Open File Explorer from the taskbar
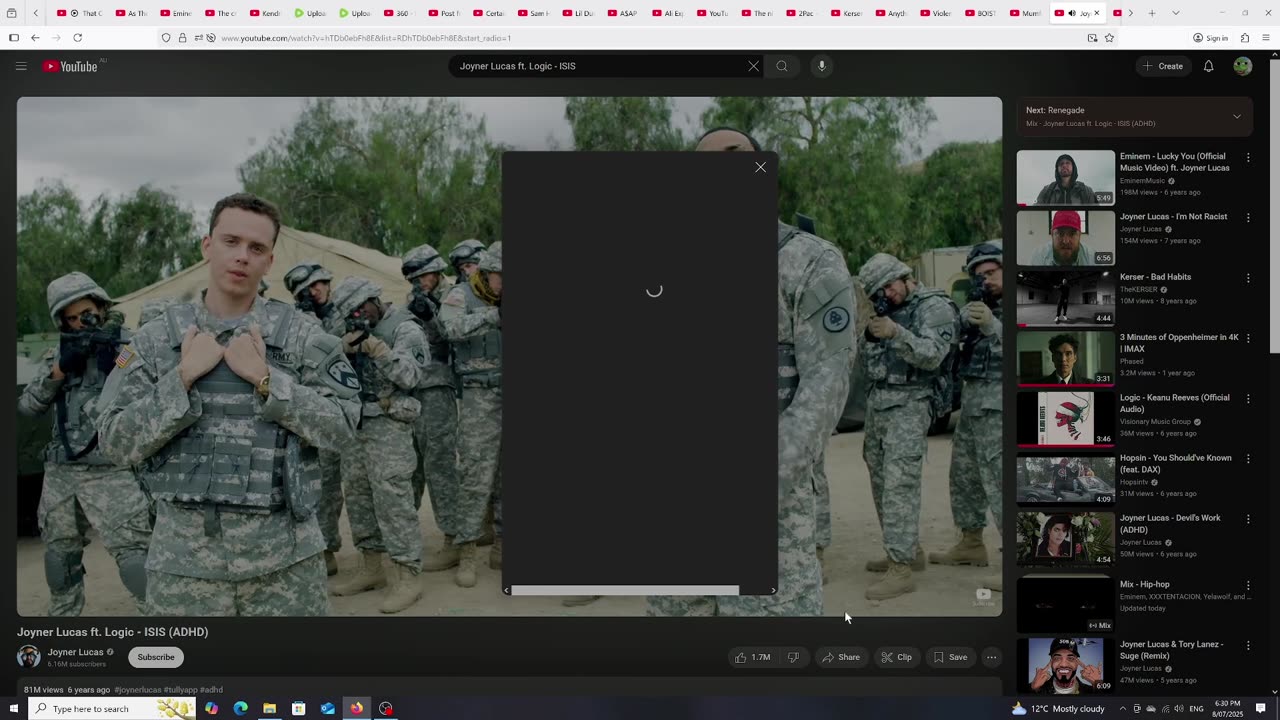This screenshot has height=720, width=1280. click(x=269, y=708)
